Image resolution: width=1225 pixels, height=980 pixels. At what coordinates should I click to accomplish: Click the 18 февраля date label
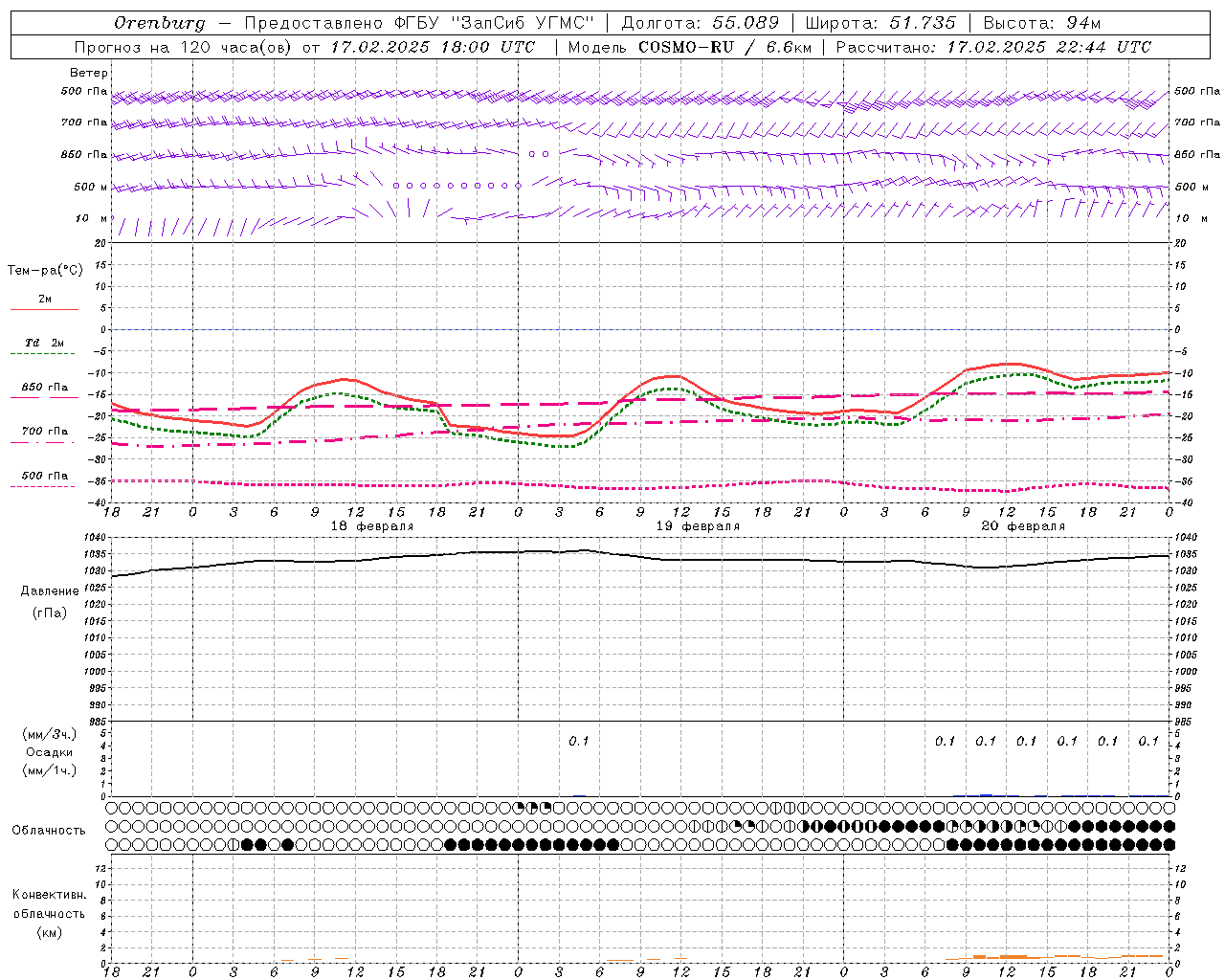coord(372,526)
